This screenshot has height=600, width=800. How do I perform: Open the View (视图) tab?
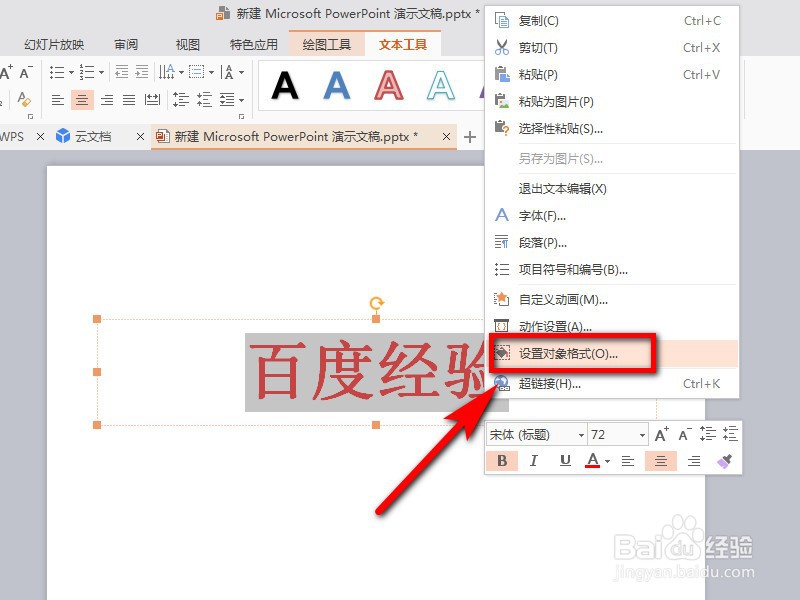(x=188, y=45)
